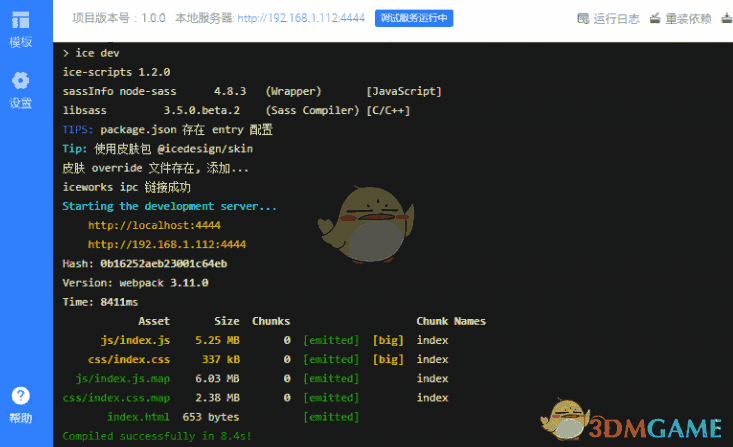Click the '5.25 MB' size value
Screen dimensions: 733x447
[217, 340]
